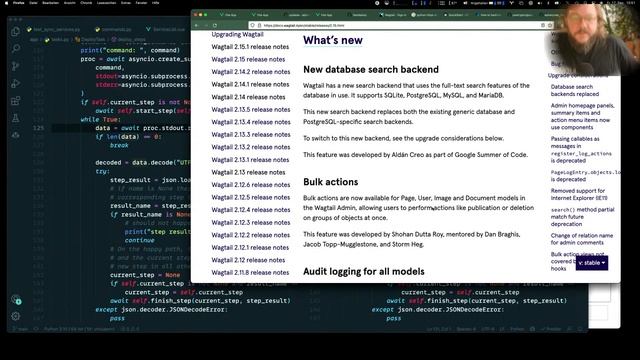640x360 pixels.
Task: Open Wagtail 2.14.1 release notes link
Action: [250, 84]
